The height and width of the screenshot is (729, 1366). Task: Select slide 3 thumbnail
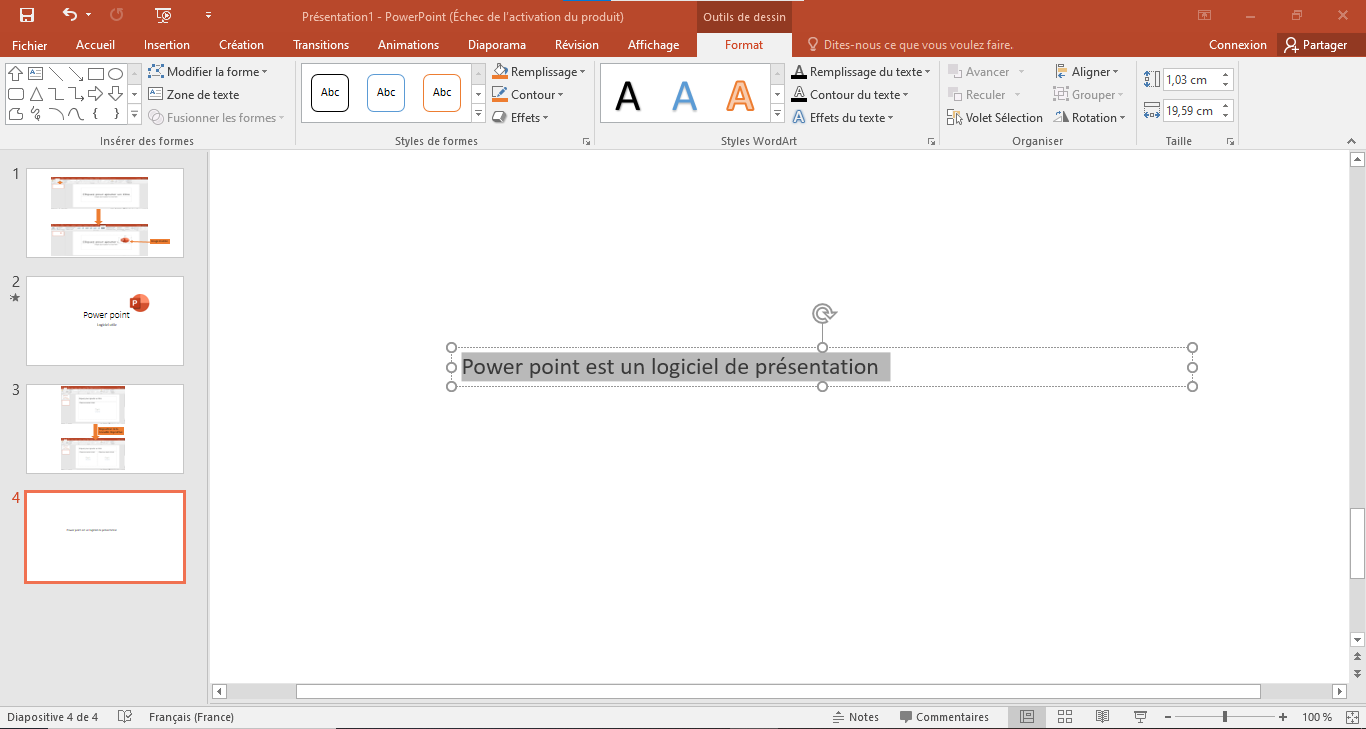[105, 429]
